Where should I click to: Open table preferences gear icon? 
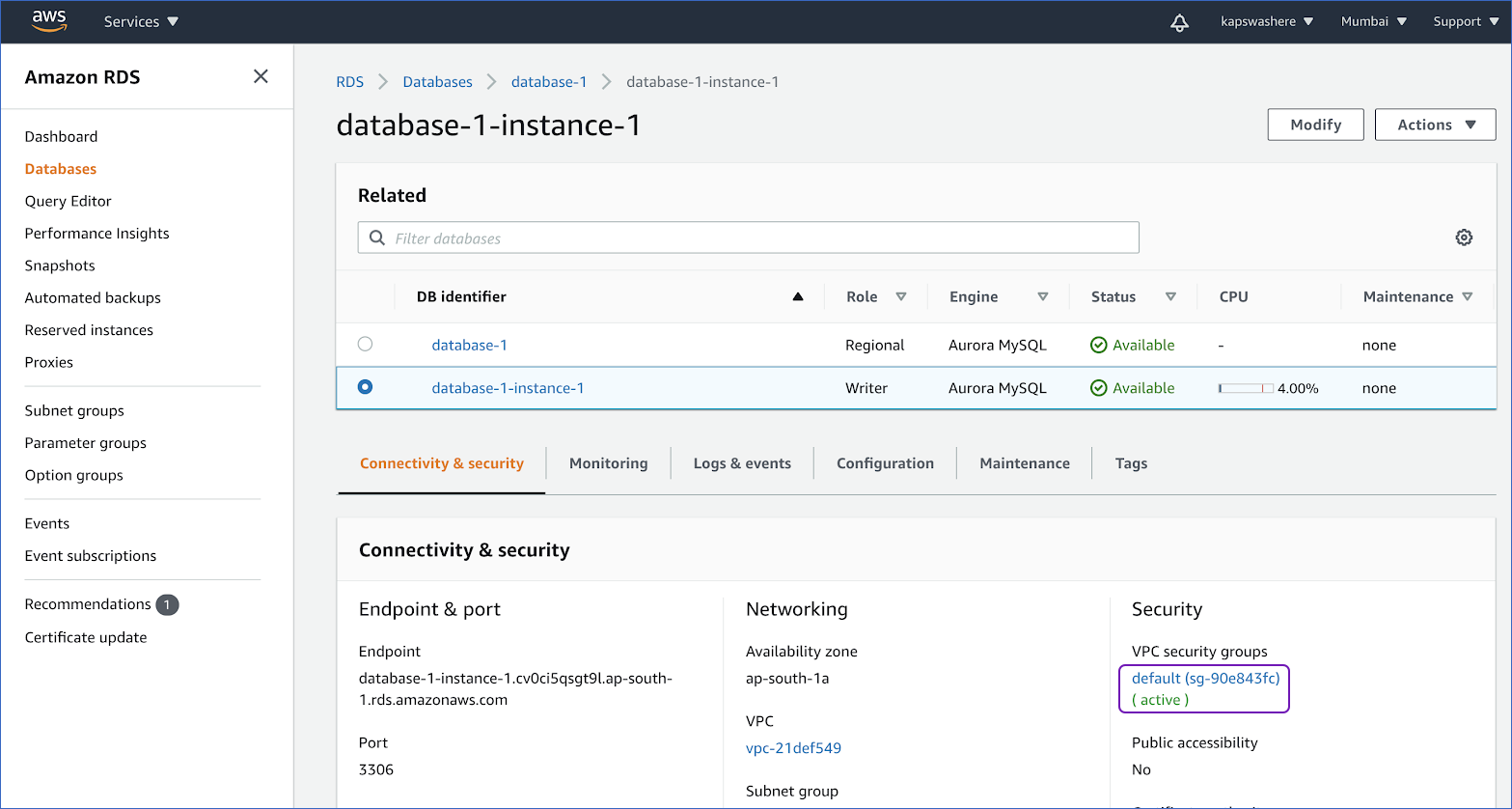[x=1464, y=237]
